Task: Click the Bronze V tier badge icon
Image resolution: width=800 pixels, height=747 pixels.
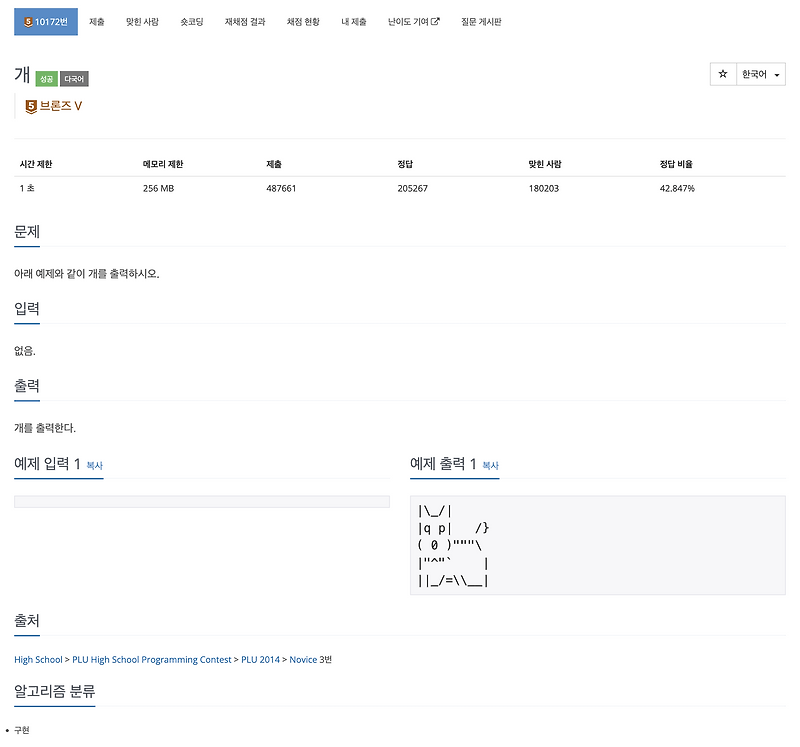Action: (31, 106)
